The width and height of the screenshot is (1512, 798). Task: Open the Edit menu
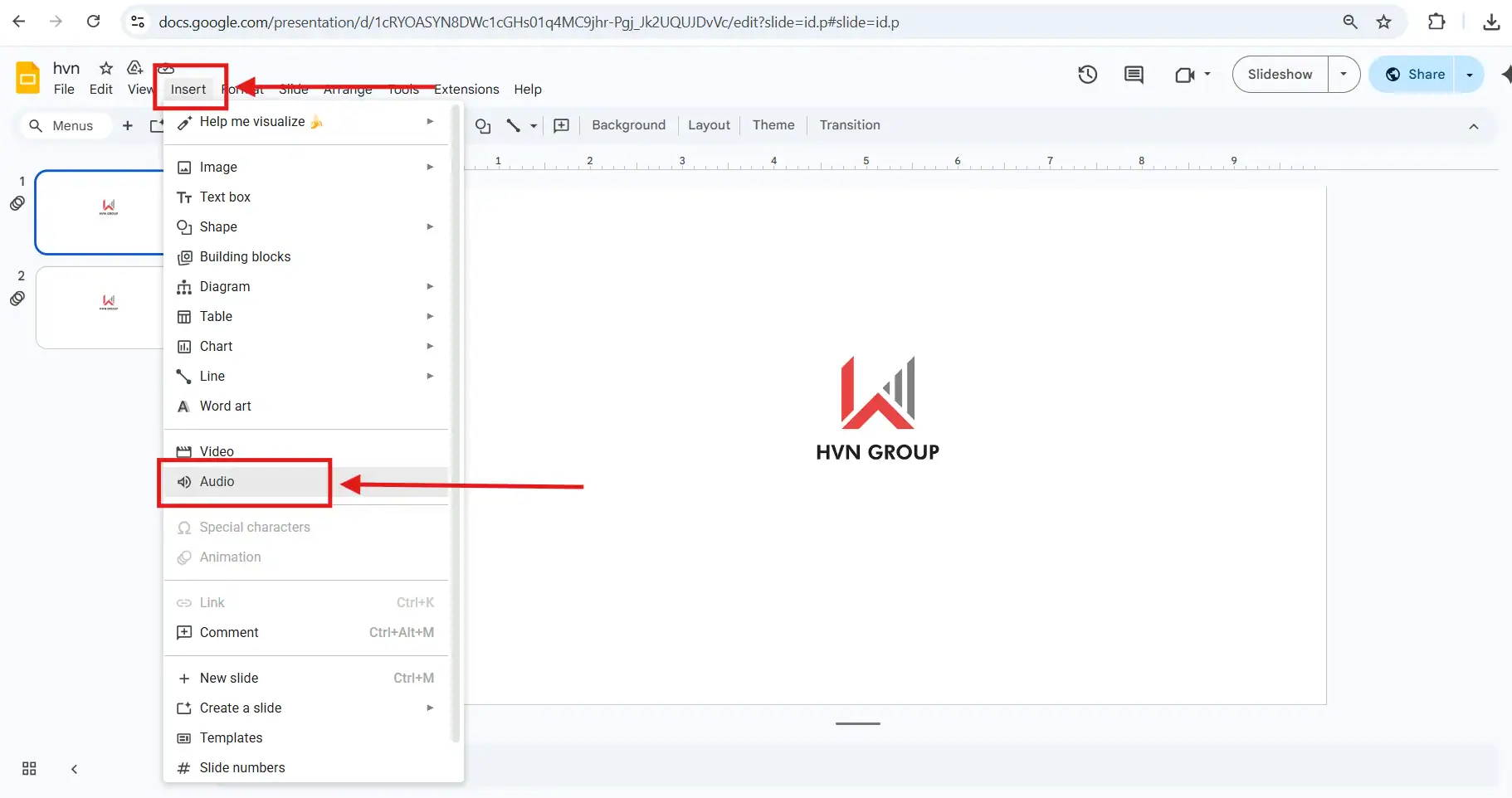click(x=101, y=89)
